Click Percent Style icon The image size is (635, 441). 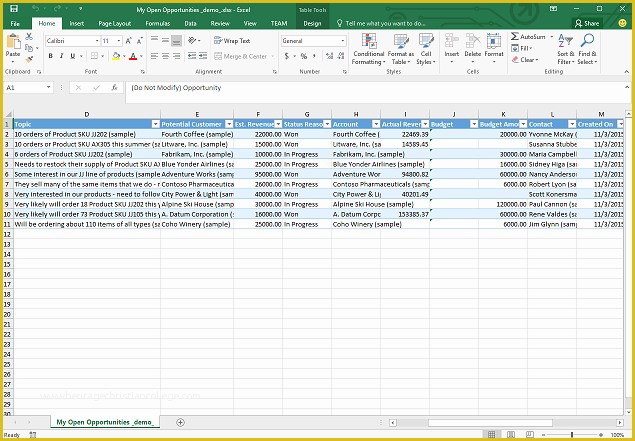304,56
